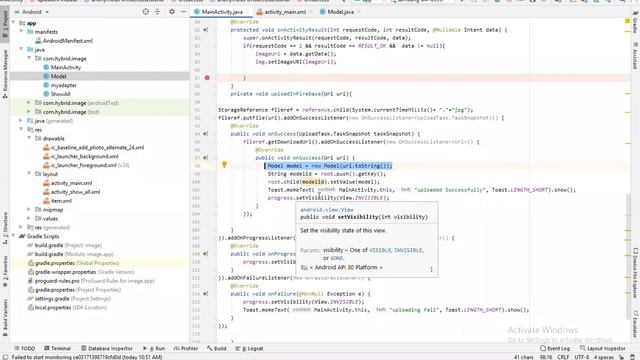The image size is (640, 360).
Task: Click the yellow lightbulb intention icon
Action: point(224,164)
